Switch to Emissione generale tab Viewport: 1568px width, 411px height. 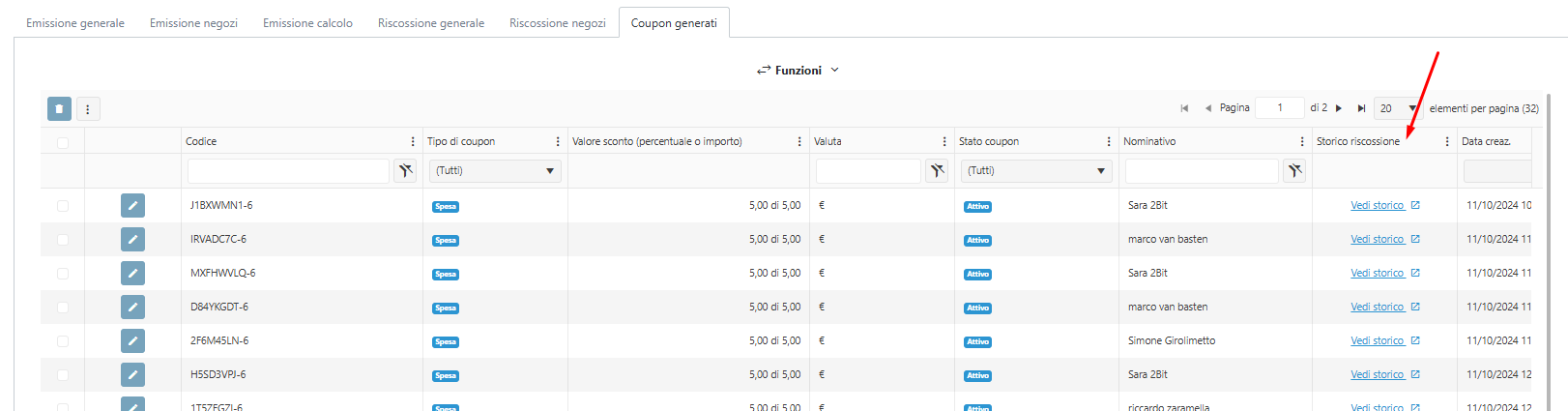(75, 23)
